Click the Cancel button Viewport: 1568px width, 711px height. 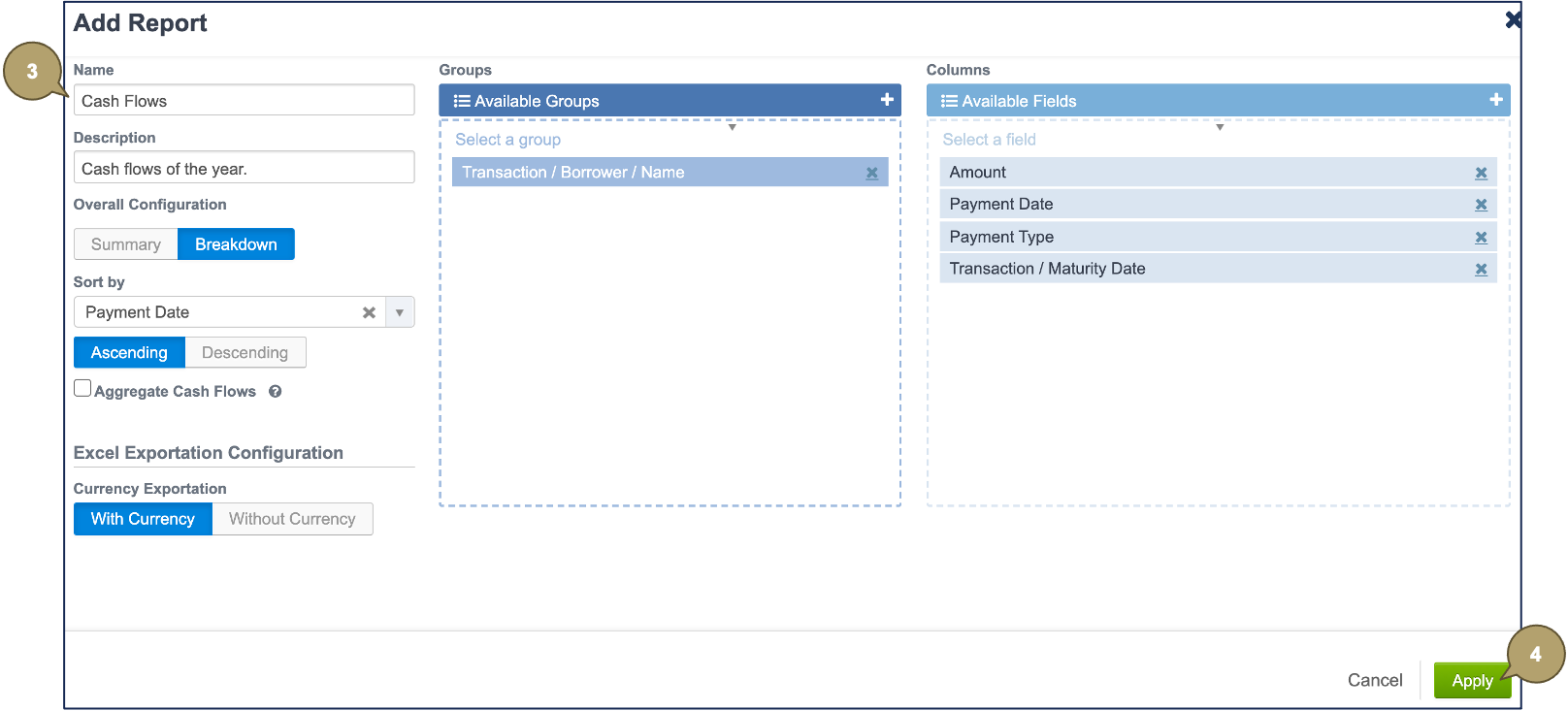(x=1374, y=681)
